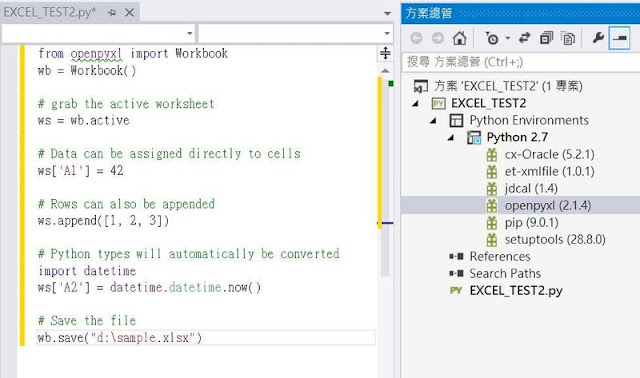
Task: Collapse the Python Environments node
Action: pyautogui.click(x=433, y=120)
